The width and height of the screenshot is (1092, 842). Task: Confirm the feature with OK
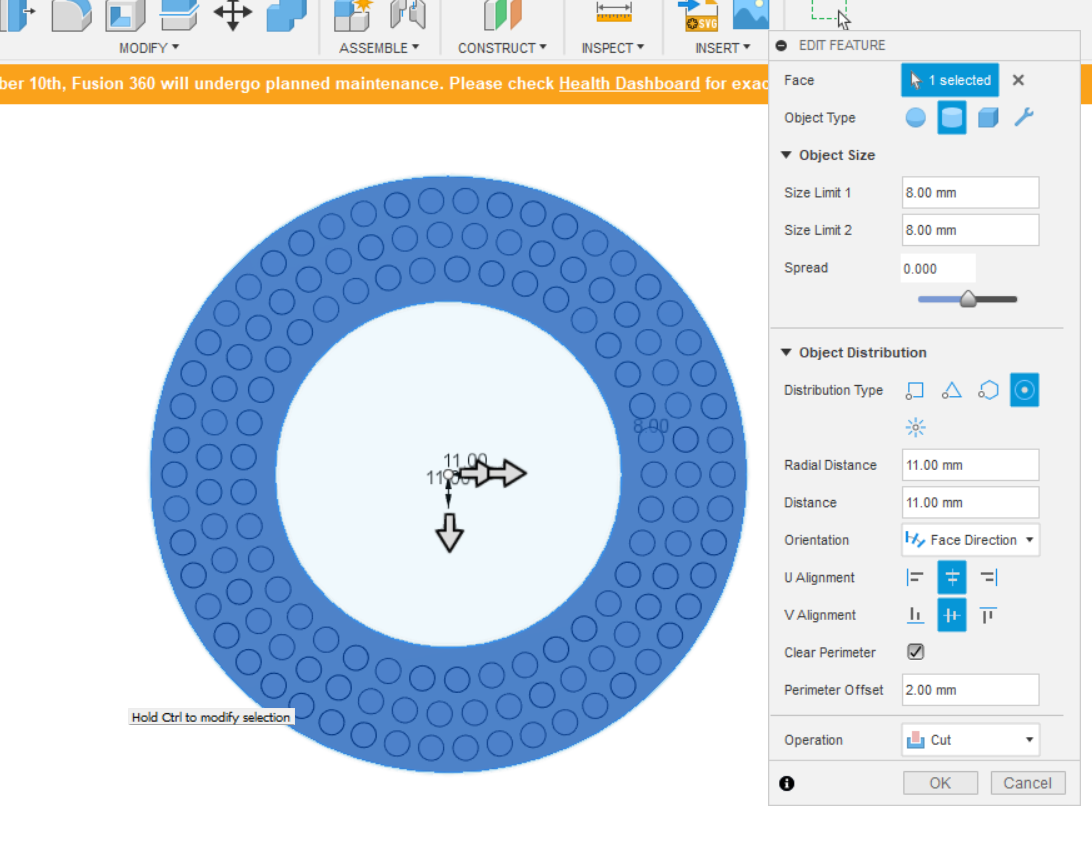coord(939,783)
